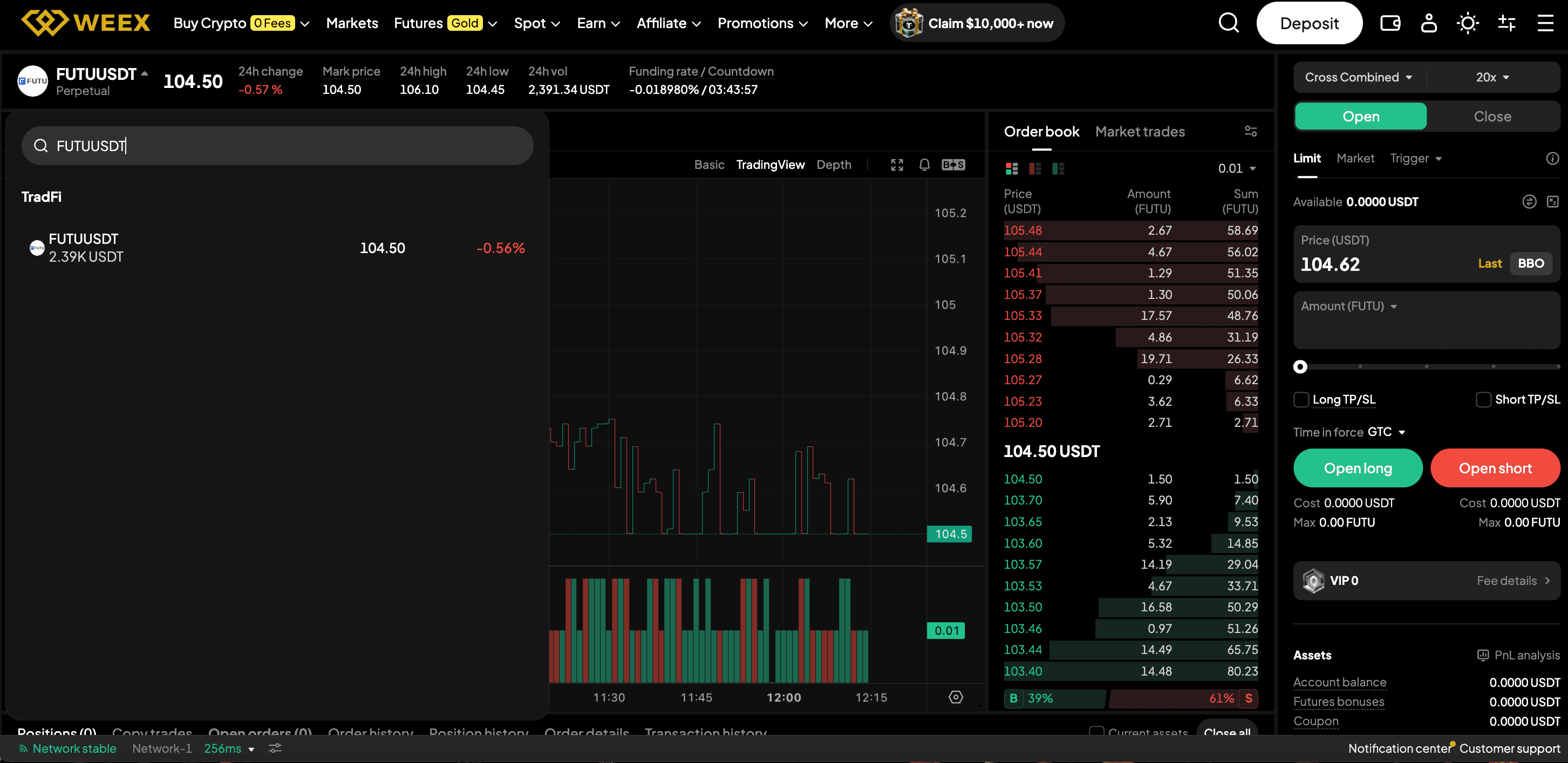This screenshot has width=1568, height=763.
Task: Expand the Earn dropdown menu
Action: pyautogui.click(x=598, y=23)
